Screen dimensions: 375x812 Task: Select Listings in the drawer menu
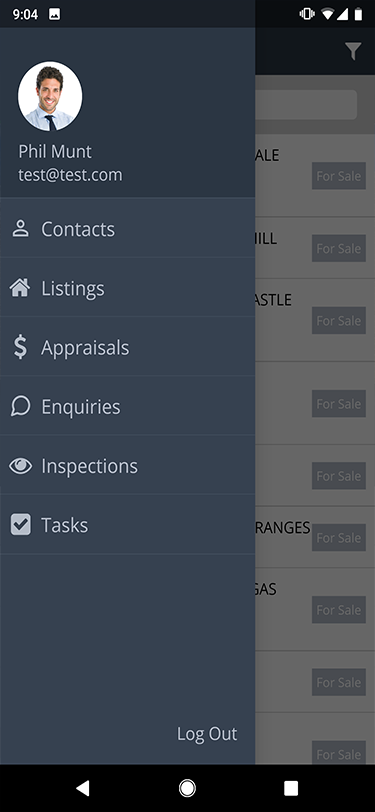coord(127,287)
